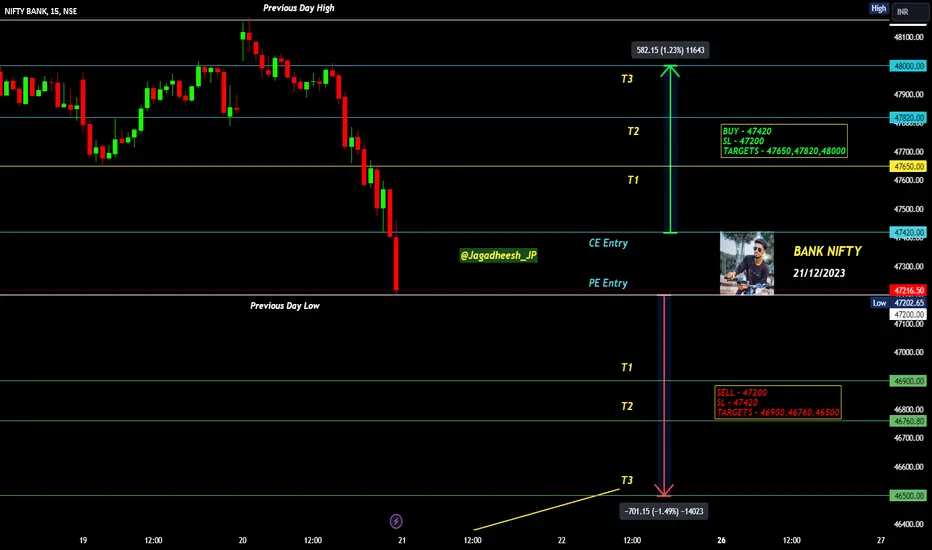The image size is (932, 550).
Task: Select the BUY - 47420 trade note box
Action: point(784,141)
